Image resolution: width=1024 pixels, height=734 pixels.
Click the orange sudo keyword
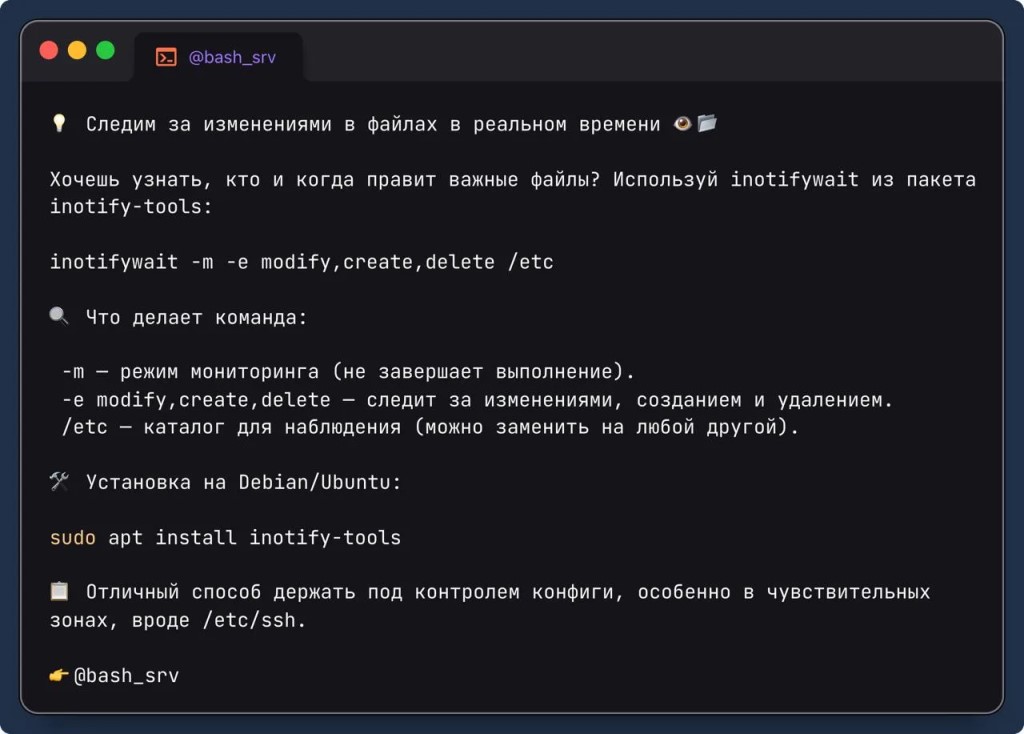tap(72, 537)
